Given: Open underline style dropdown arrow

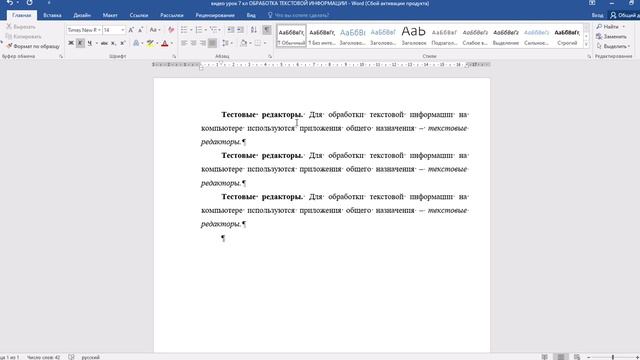Looking at the screenshot, I should pyautogui.click(x=96, y=43).
